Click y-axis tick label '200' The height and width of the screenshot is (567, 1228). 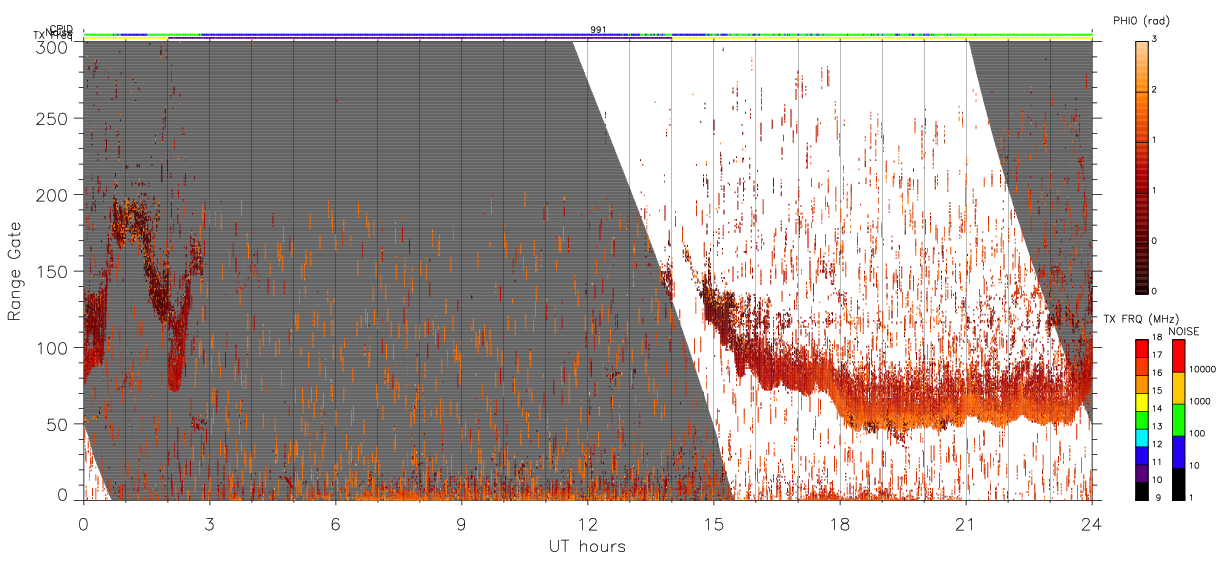coord(52,195)
